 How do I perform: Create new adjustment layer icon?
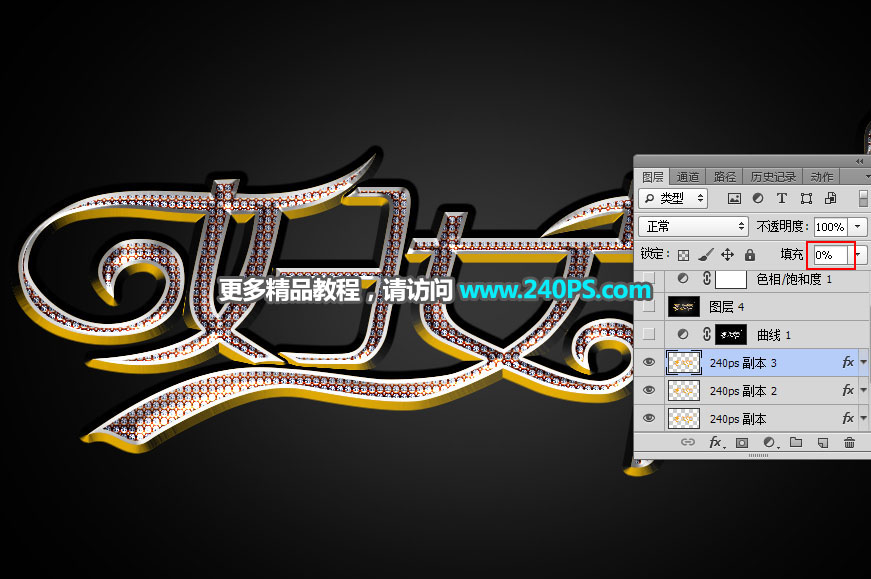coord(769,442)
